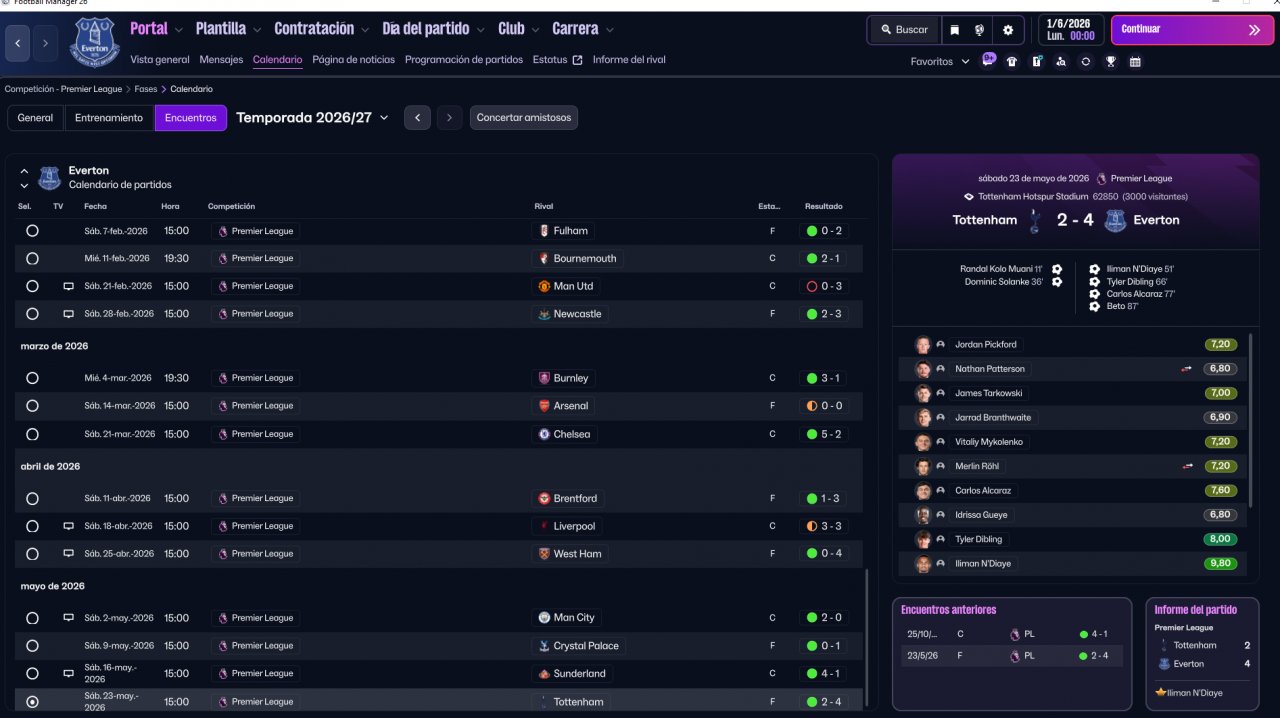Click TV icon on Liverpool fixture row
The image size is (1280, 718).
(x=68, y=526)
